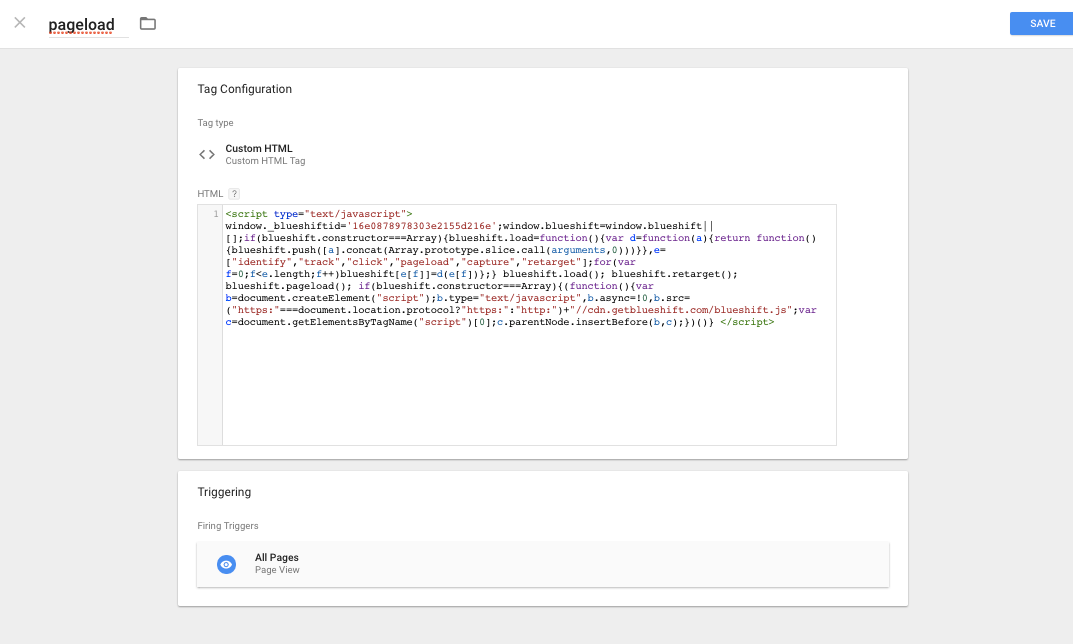1073x644 pixels.
Task: Select the Custom HTML tag type label
Action: click(x=259, y=149)
